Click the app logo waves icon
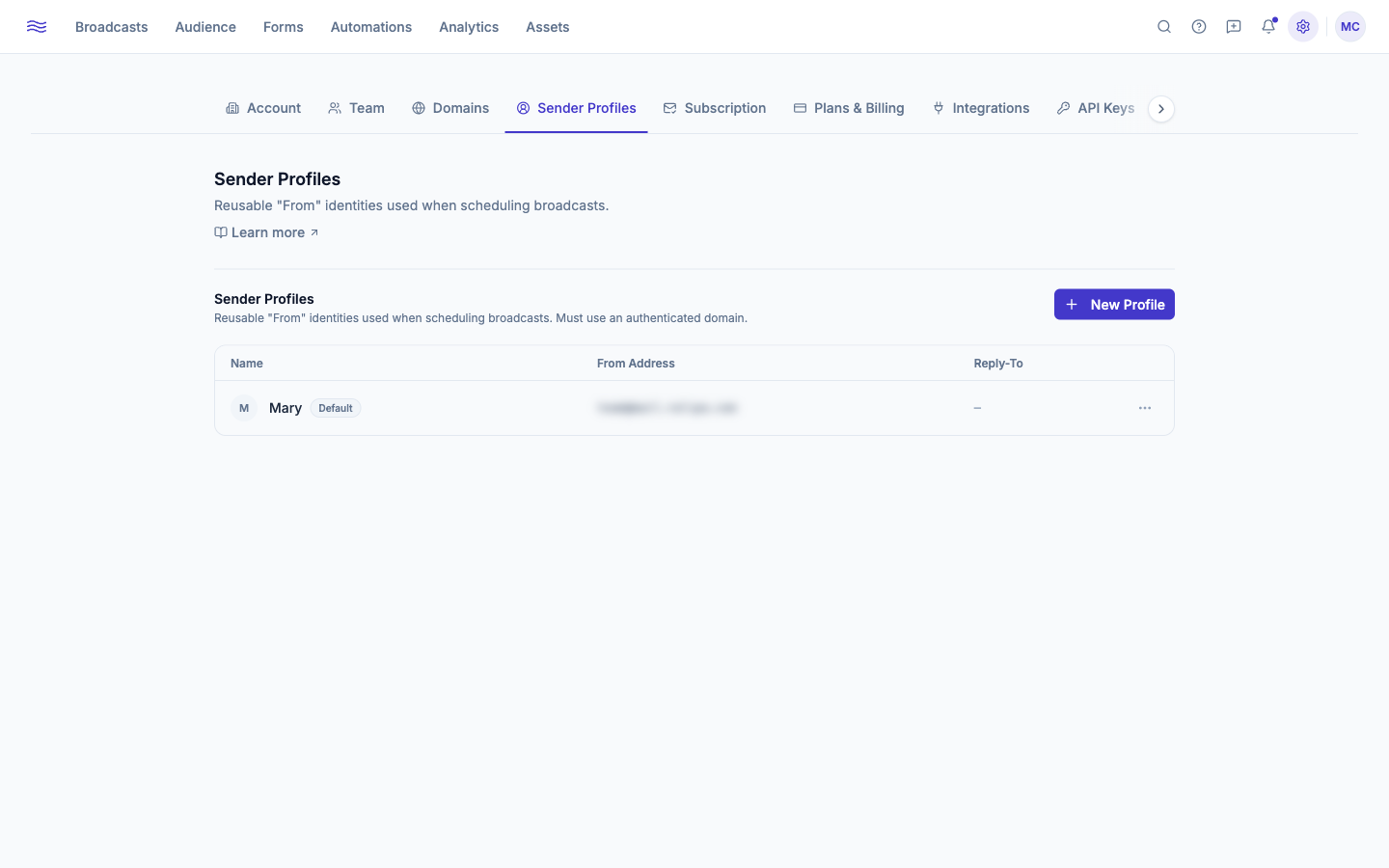Viewport: 1389px width, 868px height. (x=37, y=27)
